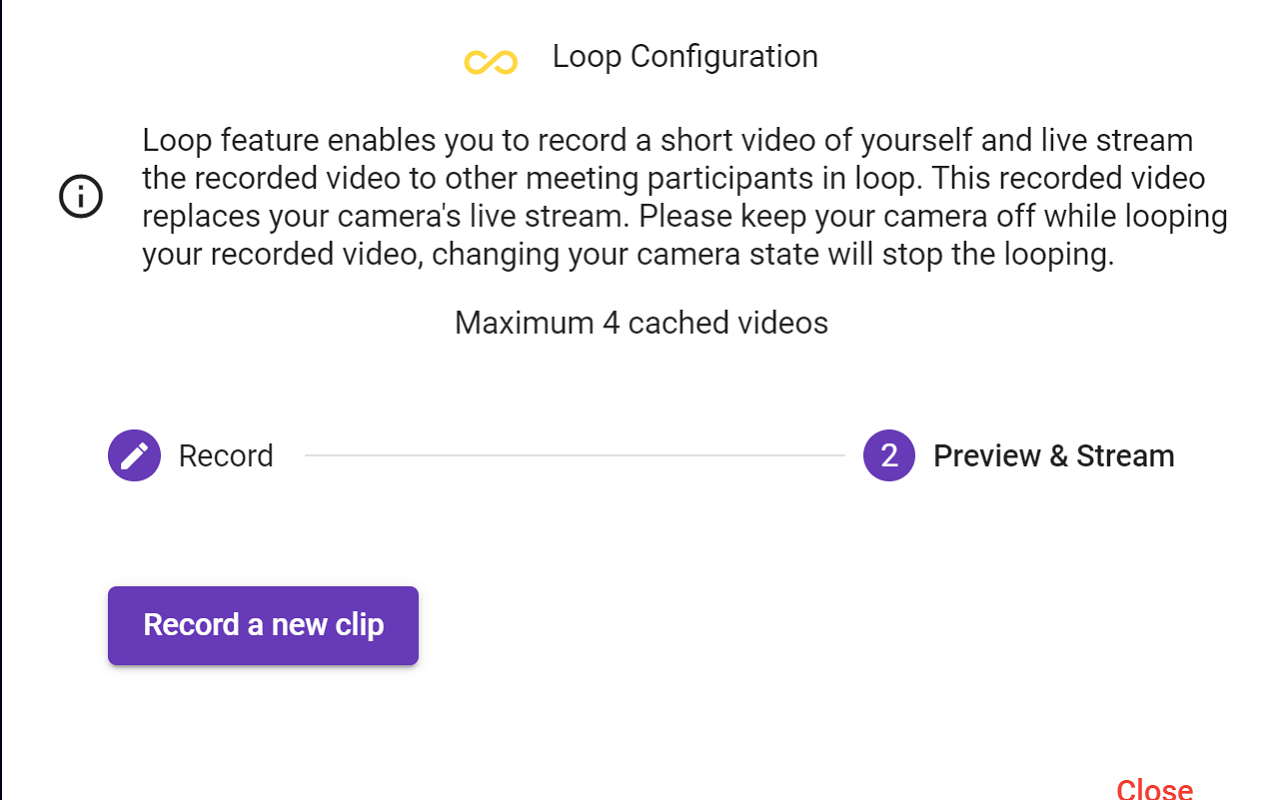Start recording with Record a new clip
Viewport: 1280px width, 800px height.
pyautogui.click(x=263, y=625)
